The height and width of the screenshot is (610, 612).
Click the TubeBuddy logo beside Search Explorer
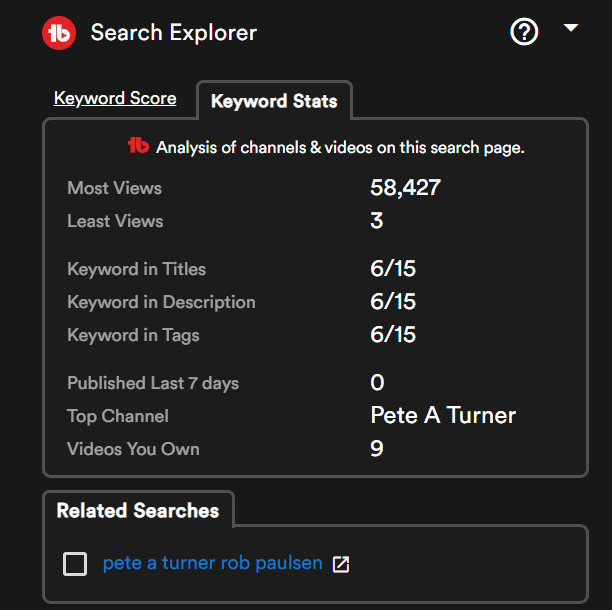[59, 33]
